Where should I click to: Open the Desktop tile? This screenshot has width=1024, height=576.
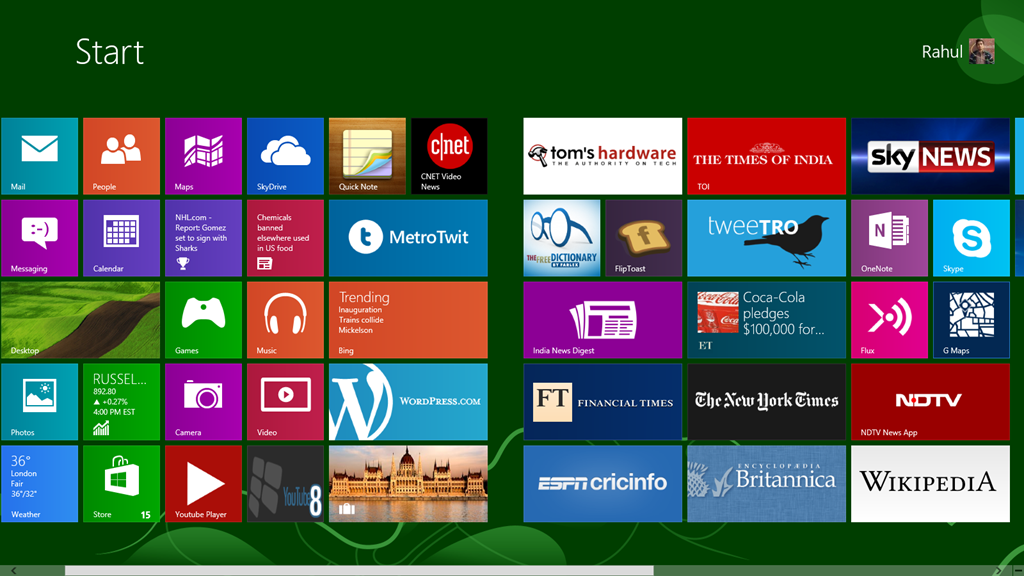[80, 320]
